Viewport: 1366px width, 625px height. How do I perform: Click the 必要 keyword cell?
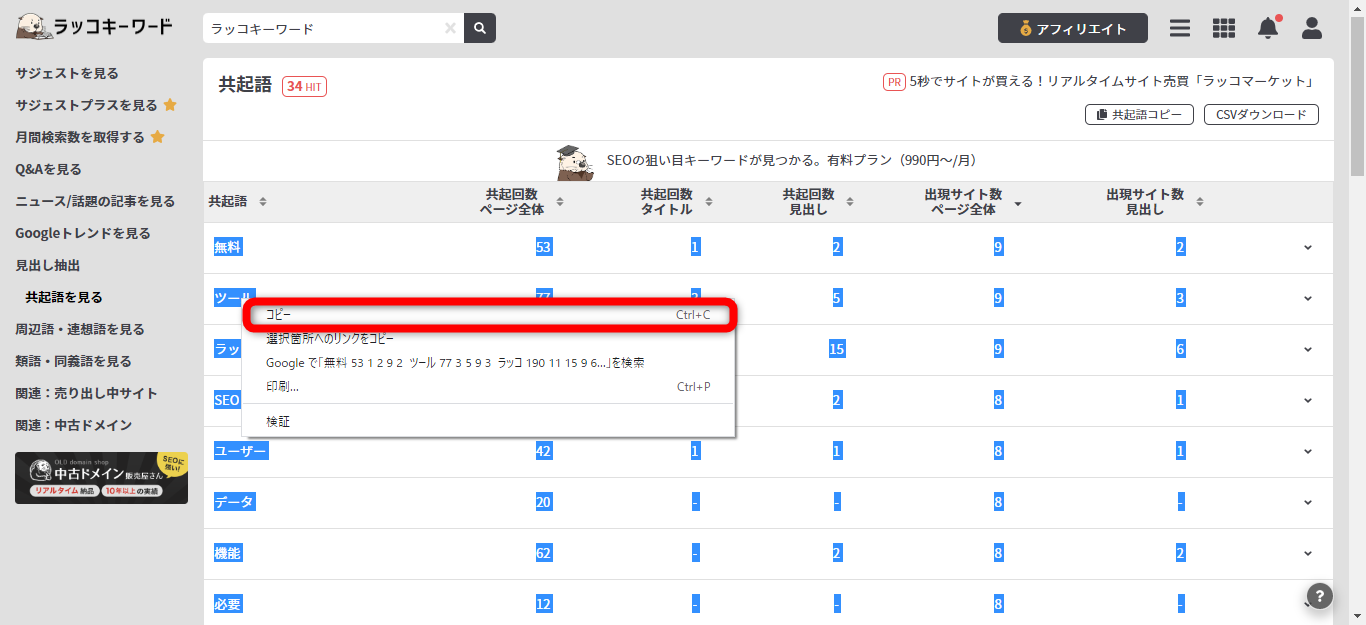(228, 604)
